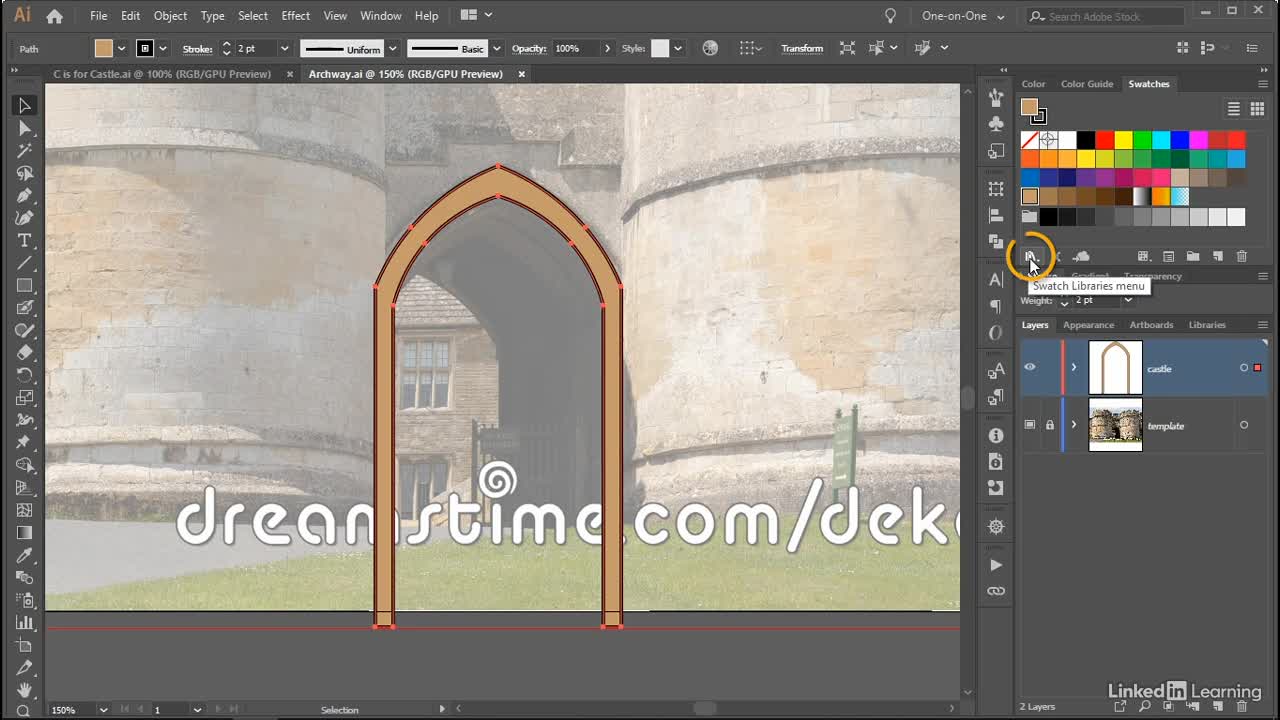Image resolution: width=1280 pixels, height=720 pixels.
Task: Select the Direct Selection tool
Action: click(25, 128)
